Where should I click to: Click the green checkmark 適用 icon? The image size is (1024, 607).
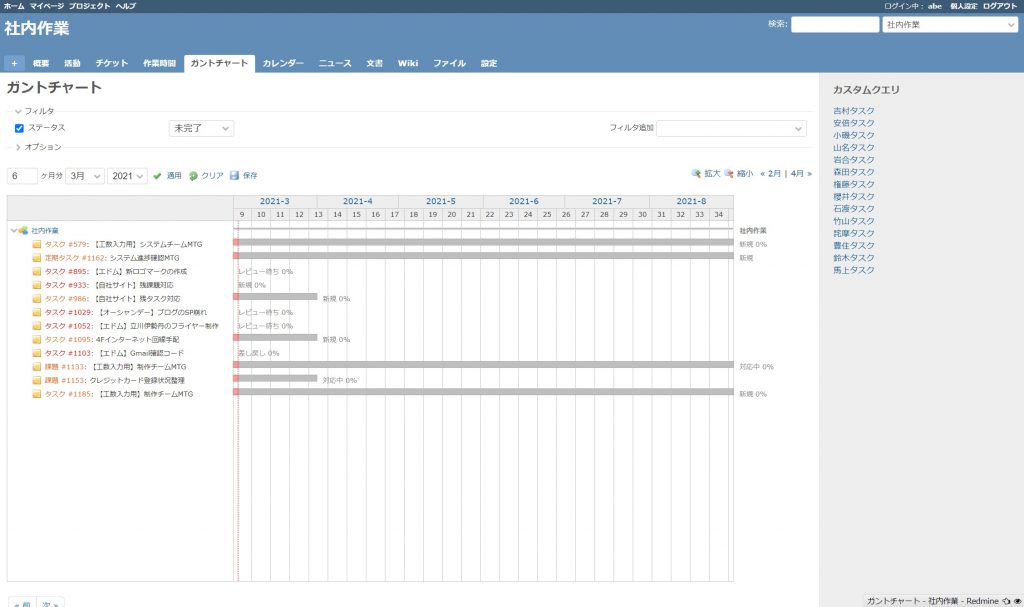[157, 176]
